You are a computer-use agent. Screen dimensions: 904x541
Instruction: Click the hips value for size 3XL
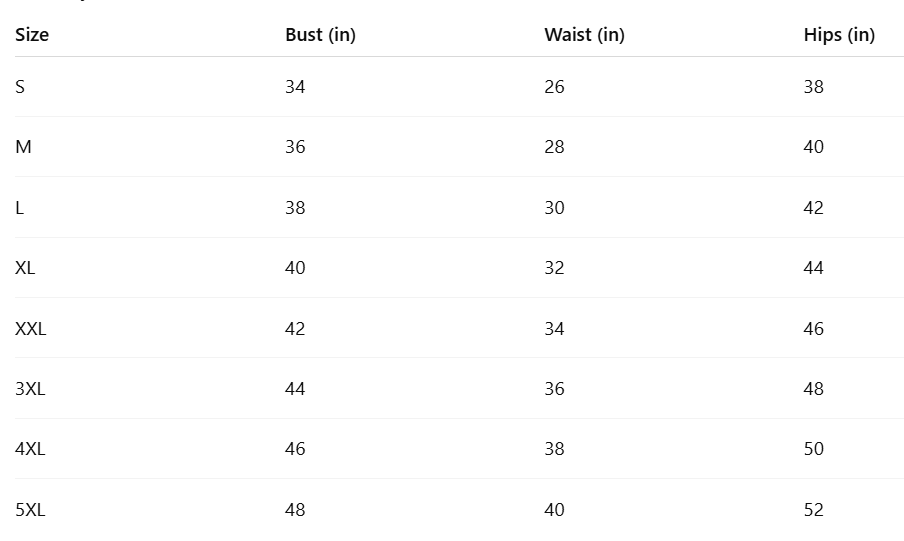click(814, 389)
